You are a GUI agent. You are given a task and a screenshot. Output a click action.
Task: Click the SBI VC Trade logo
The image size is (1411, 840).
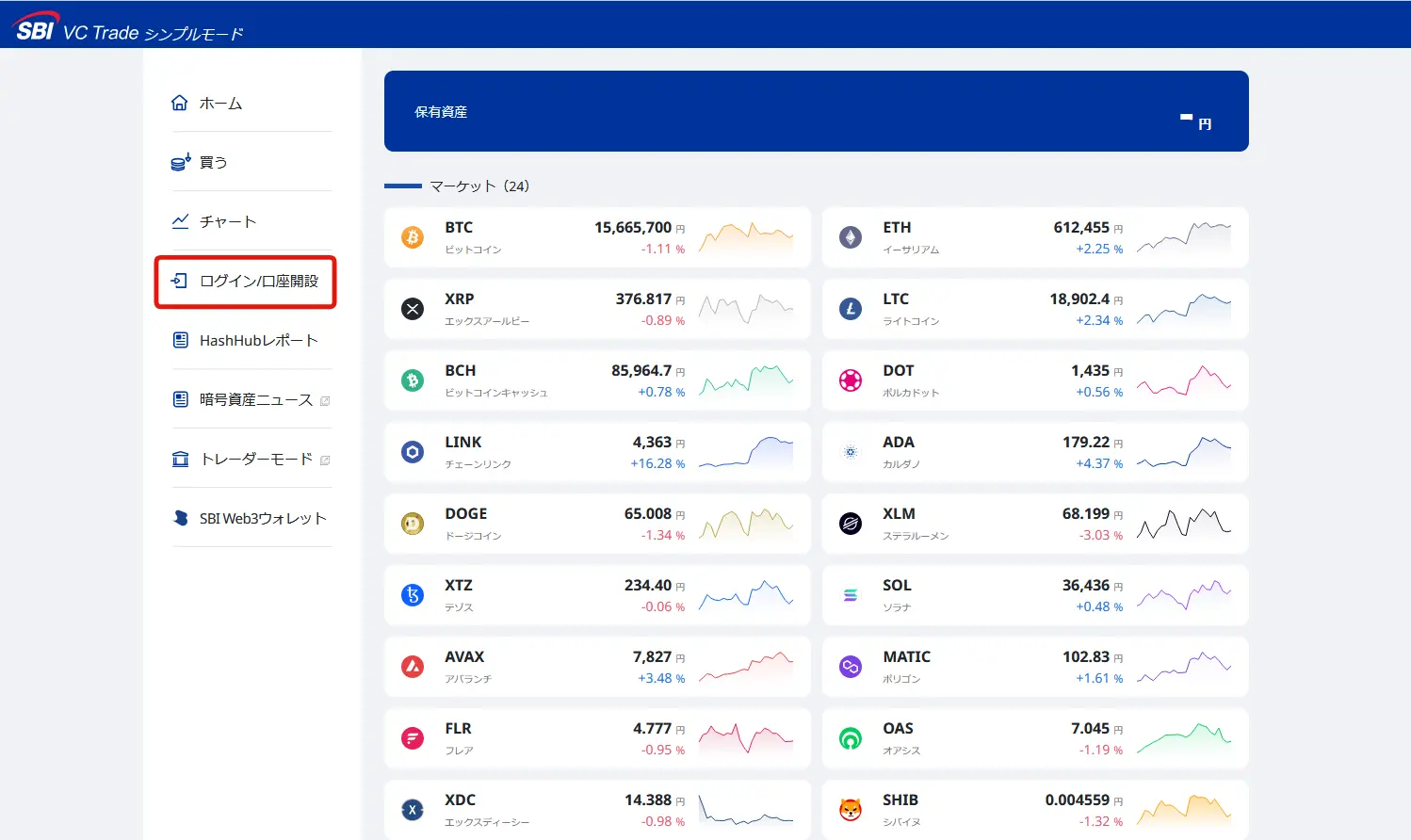pos(130,26)
